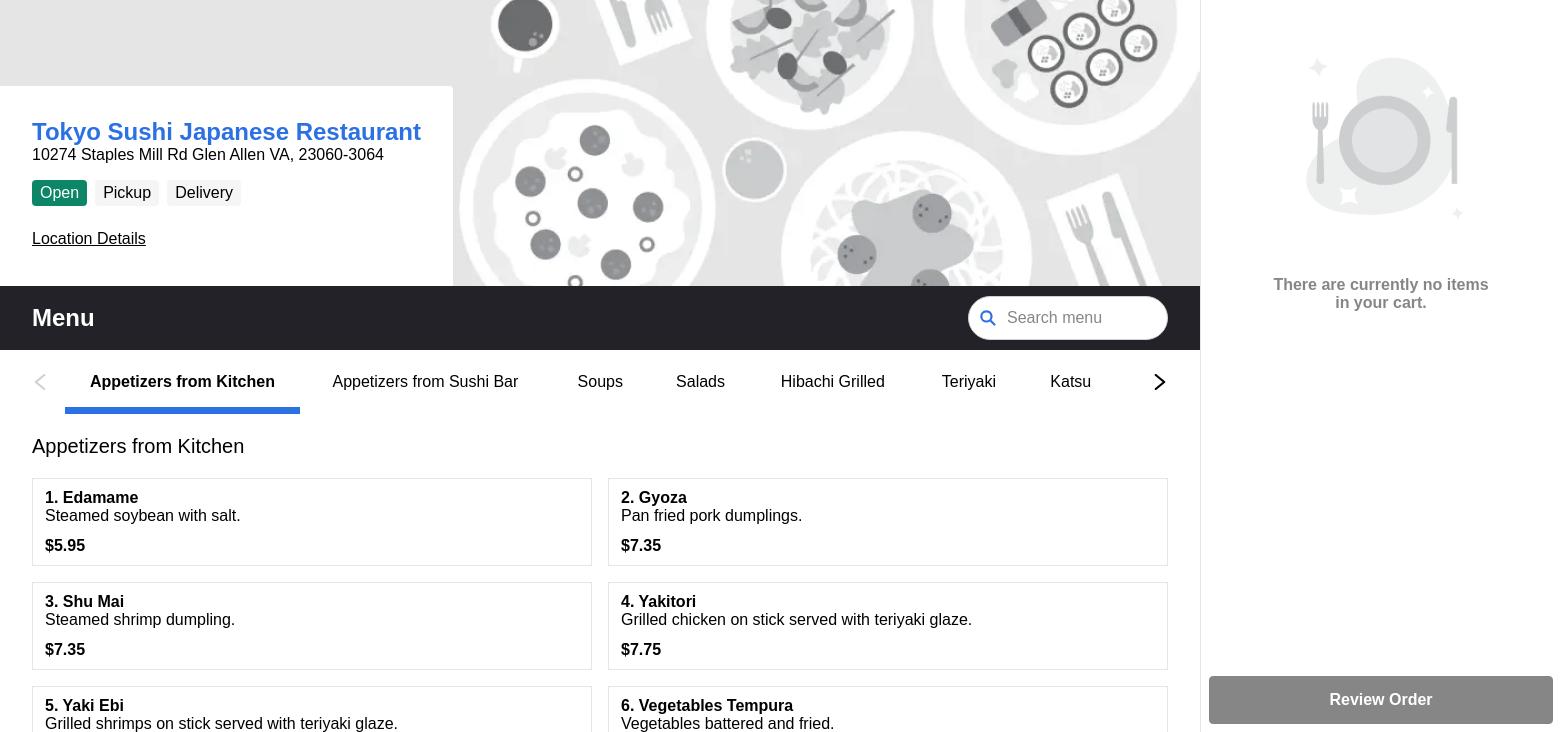
Task: Select the Delivery option badge
Action: (x=204, y=193)
